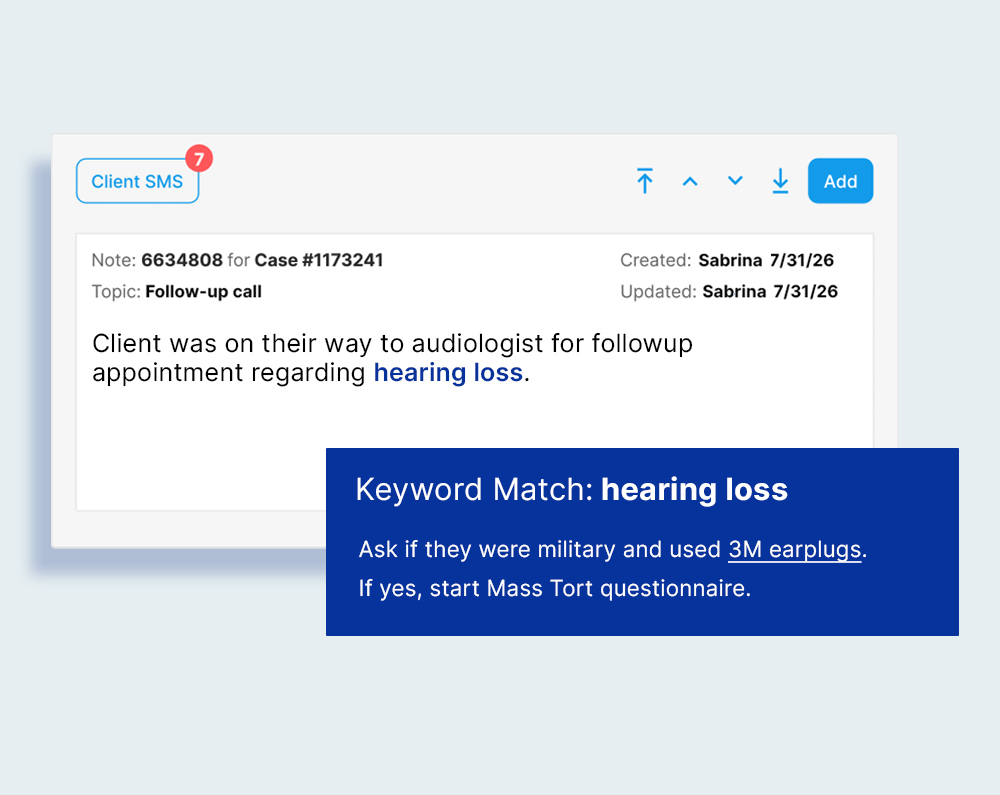Click the Mass Tort questionnaire instruction line
The image size is (1000, 795).
coord(554,588)
